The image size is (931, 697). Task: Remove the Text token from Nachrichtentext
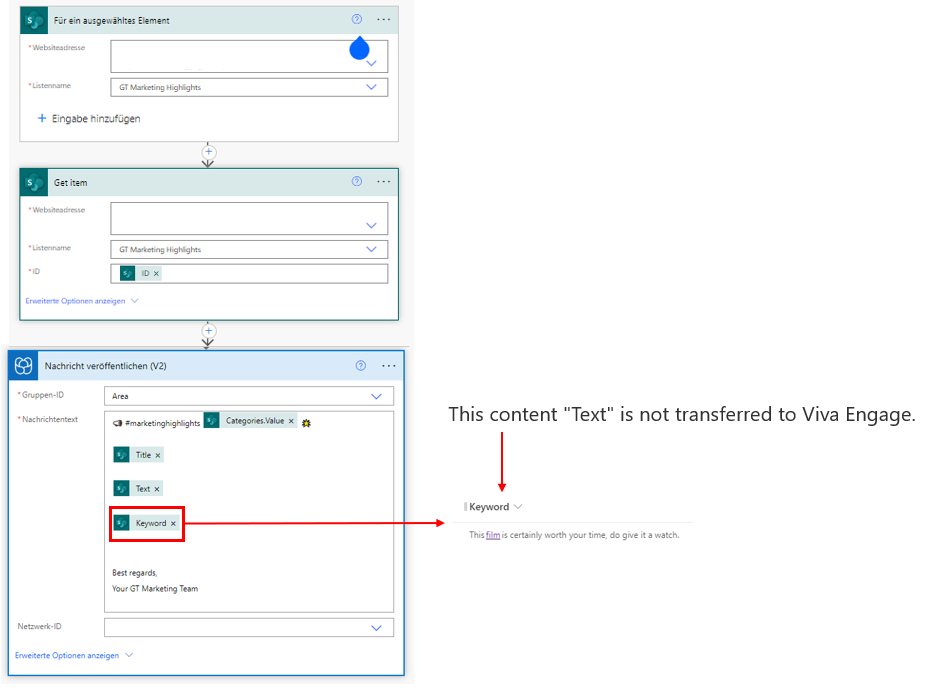pos(157,489)
